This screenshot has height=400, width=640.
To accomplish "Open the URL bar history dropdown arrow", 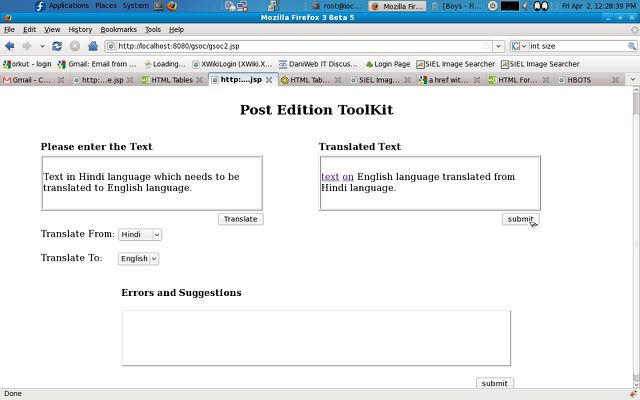I will pos(499,46).
